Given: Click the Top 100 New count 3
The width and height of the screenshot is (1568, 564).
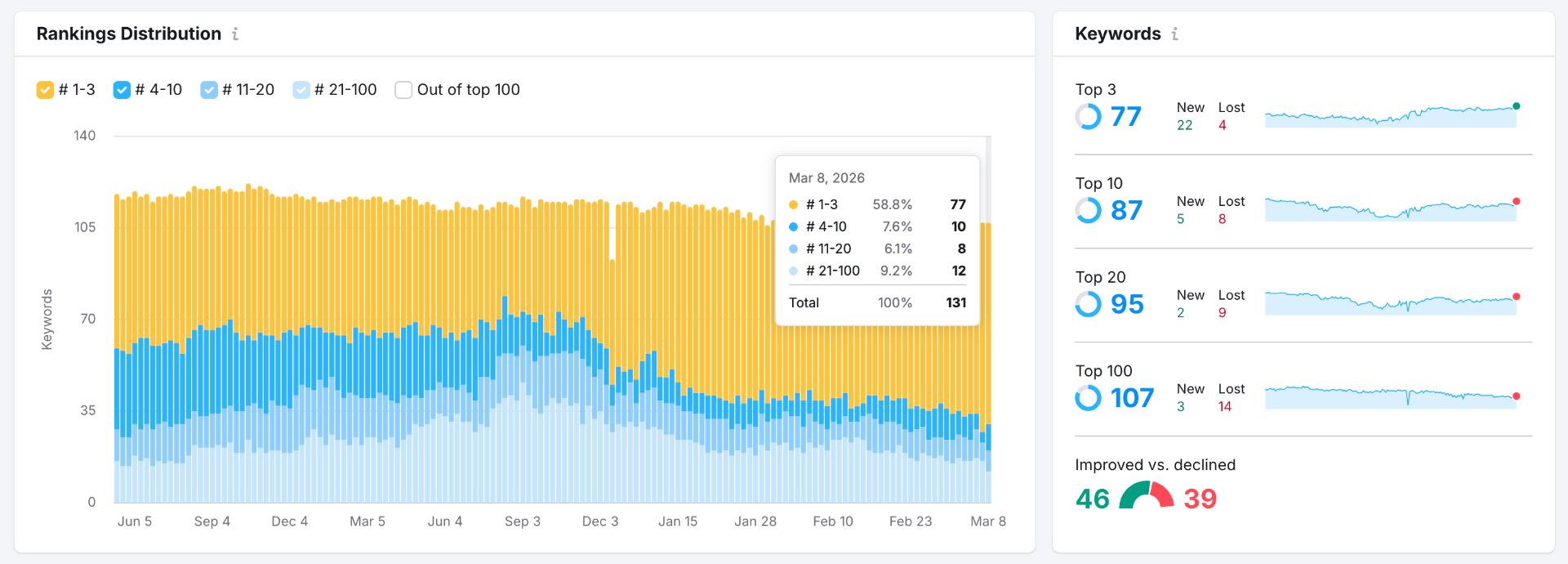Looking at the screenshot, I should pos(1181,406).
